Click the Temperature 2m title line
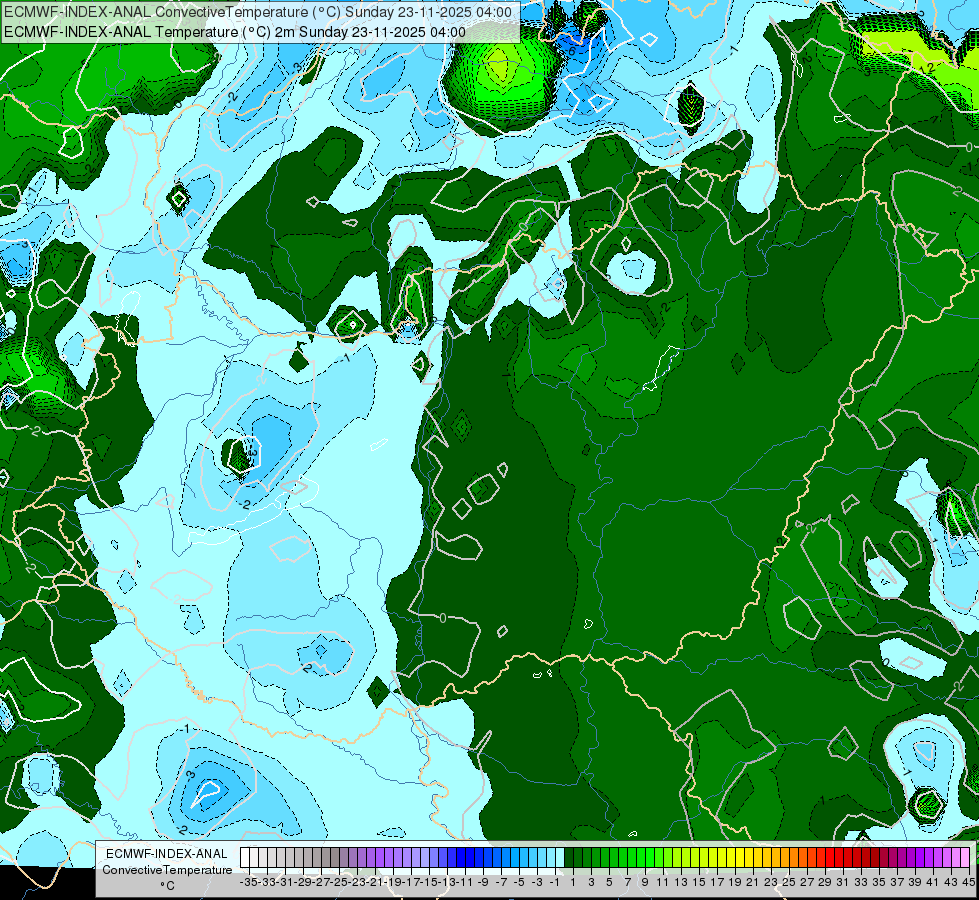979x900 pixels. click(235, 32)
